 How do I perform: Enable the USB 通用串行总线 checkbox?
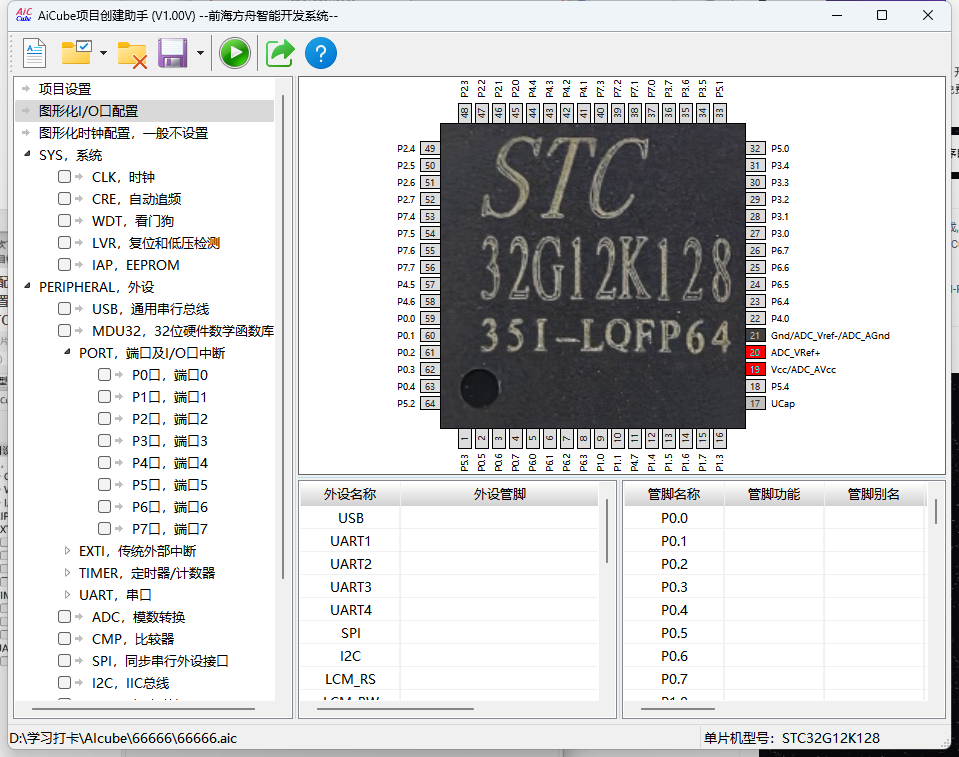(x=63, y=308)
